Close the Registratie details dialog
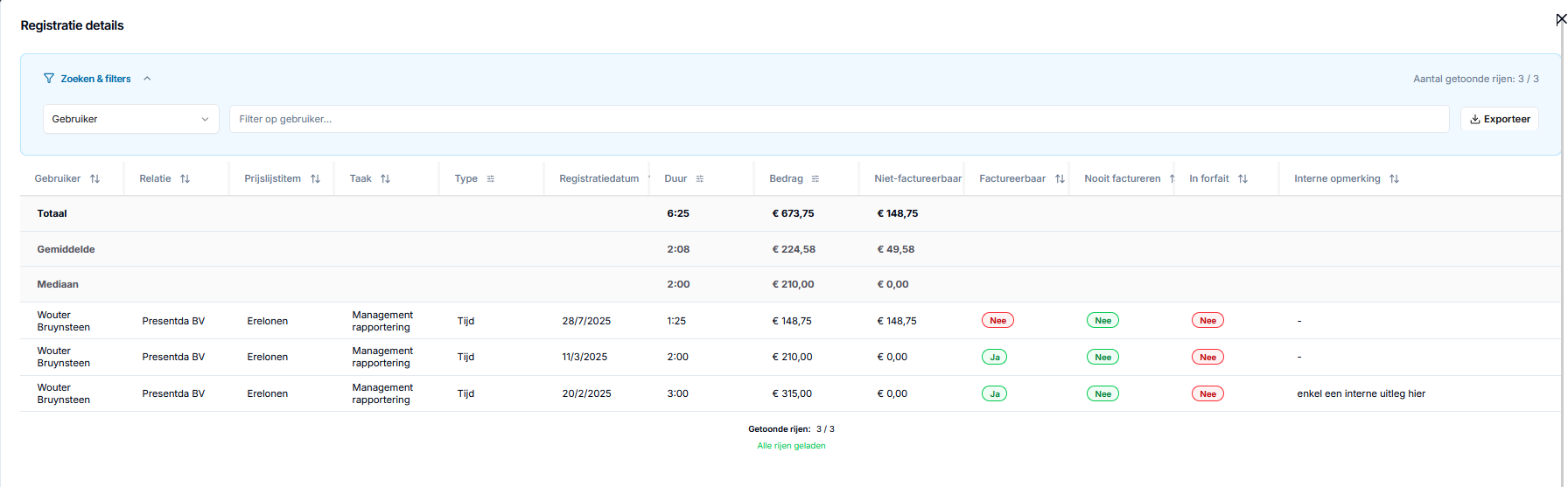This screenshot has width=1568, height=487. tap(1561, 19)
